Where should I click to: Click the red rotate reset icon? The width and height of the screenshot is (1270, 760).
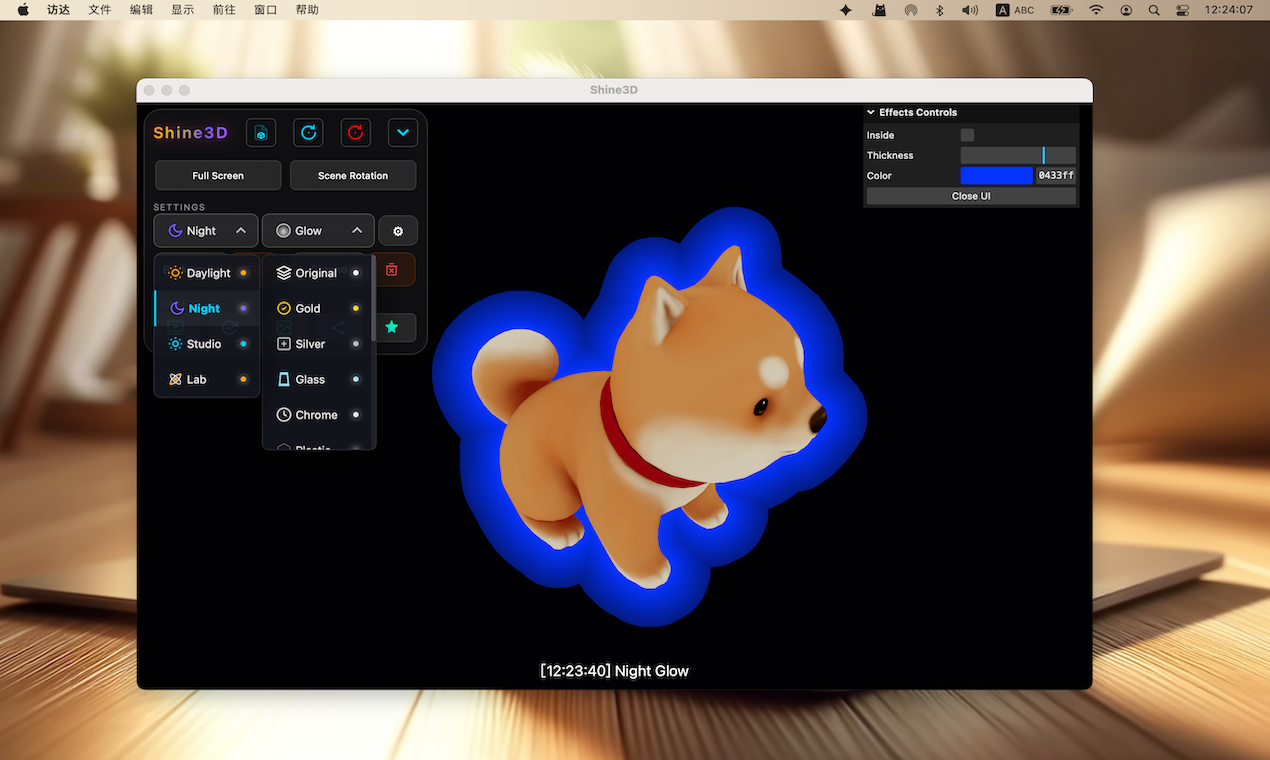click(355, 132)
